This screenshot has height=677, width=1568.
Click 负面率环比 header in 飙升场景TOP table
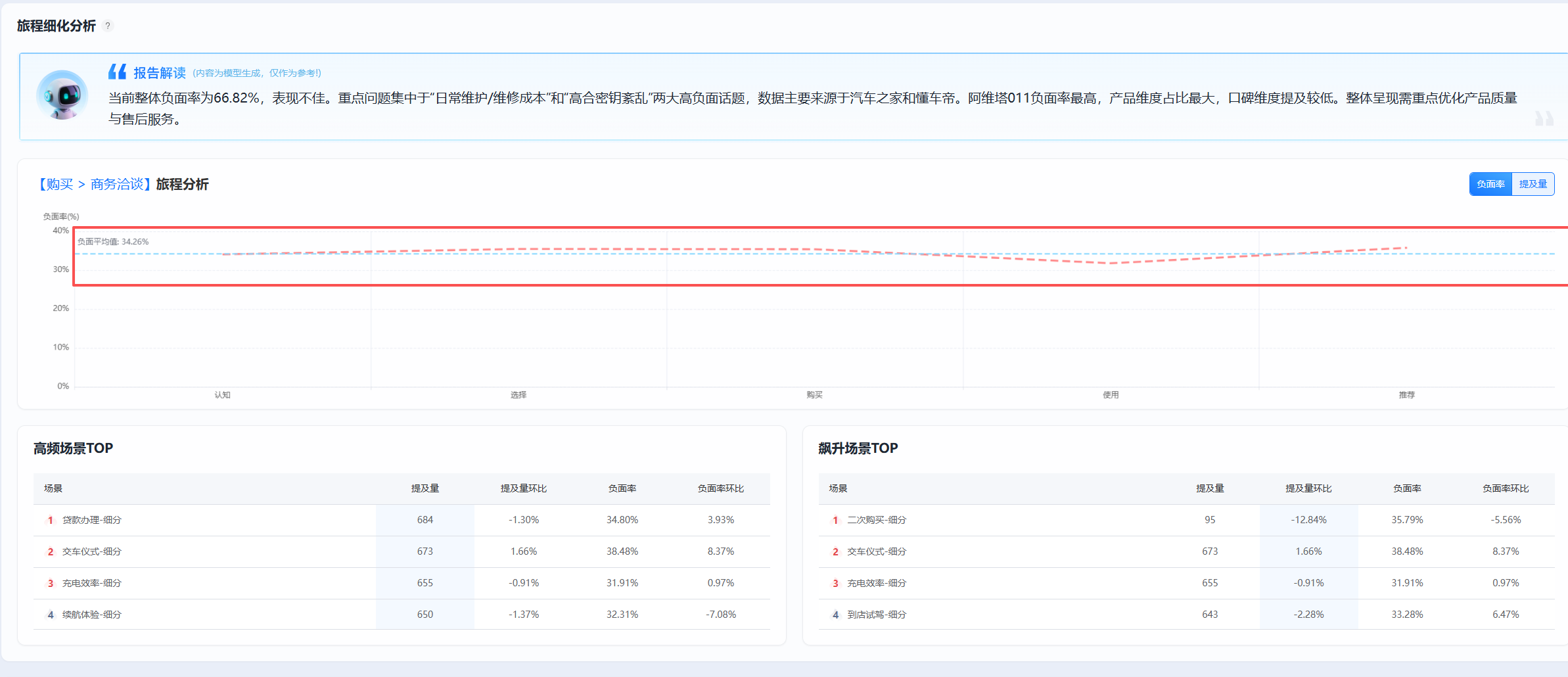click(1506, 488)
